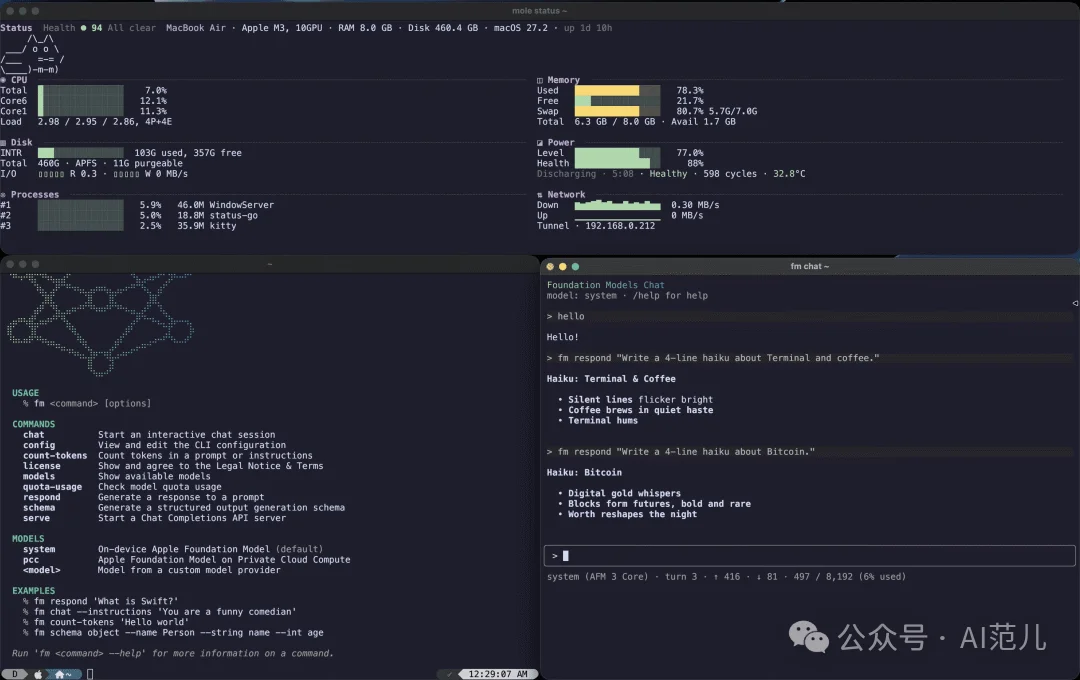The width and height of the screenshot is (1080, 680).
Task: Click the Apple logo prompt segment
Action: click(x=38, y=674)
